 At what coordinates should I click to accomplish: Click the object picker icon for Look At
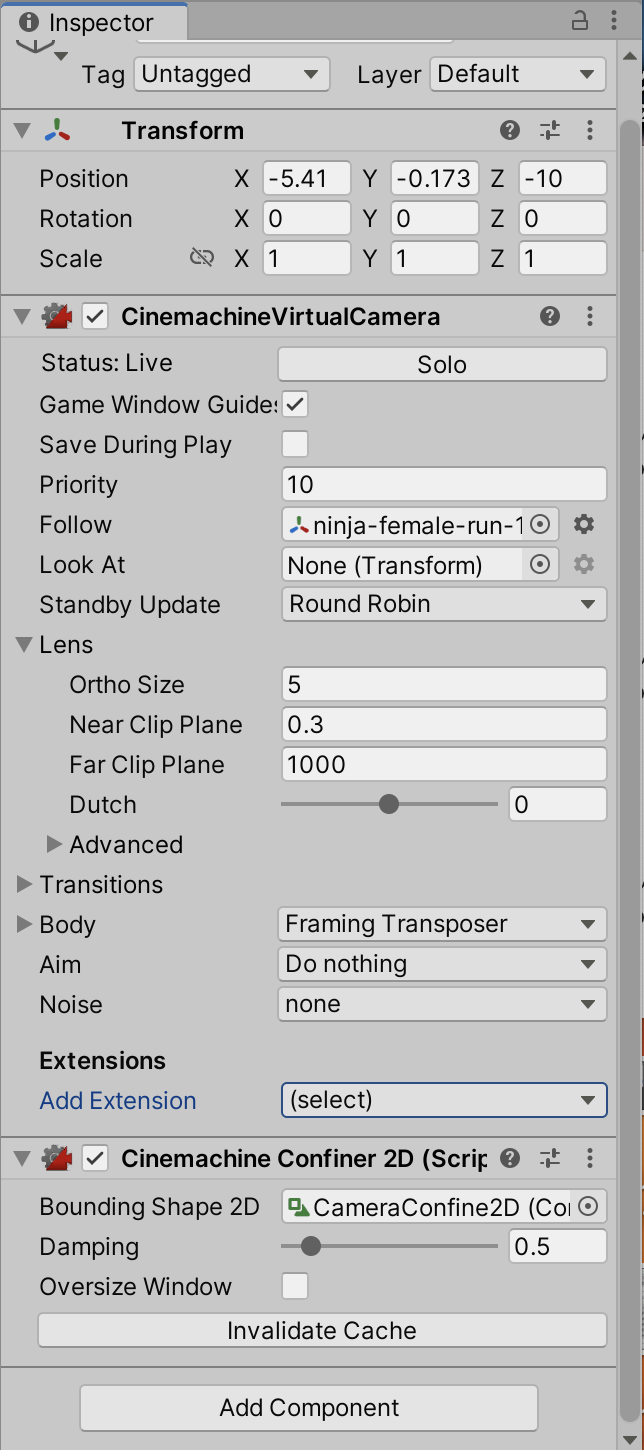(x=540, y=564)
